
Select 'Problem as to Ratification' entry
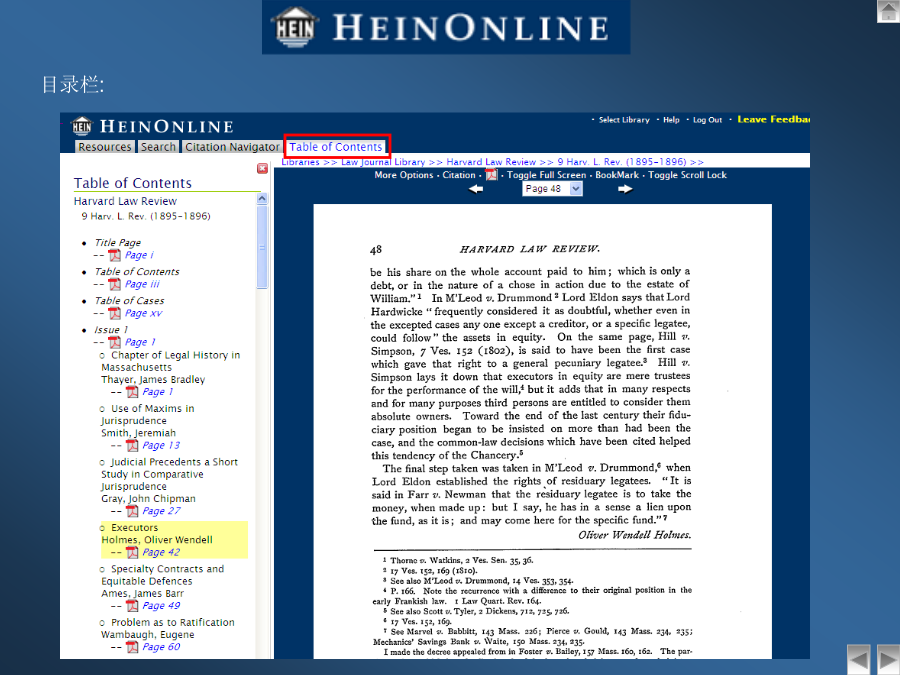(x=173, y=622)
